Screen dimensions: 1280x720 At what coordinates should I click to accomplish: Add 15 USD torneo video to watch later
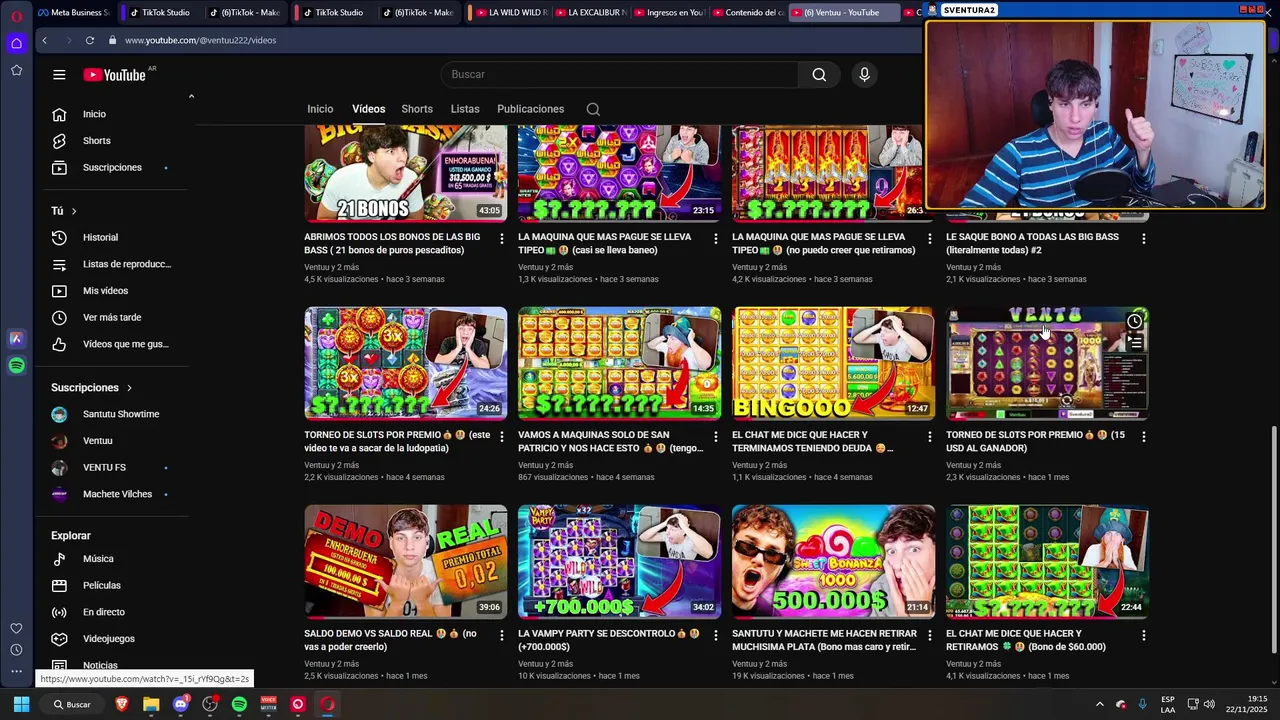[x=1134, y=321]
